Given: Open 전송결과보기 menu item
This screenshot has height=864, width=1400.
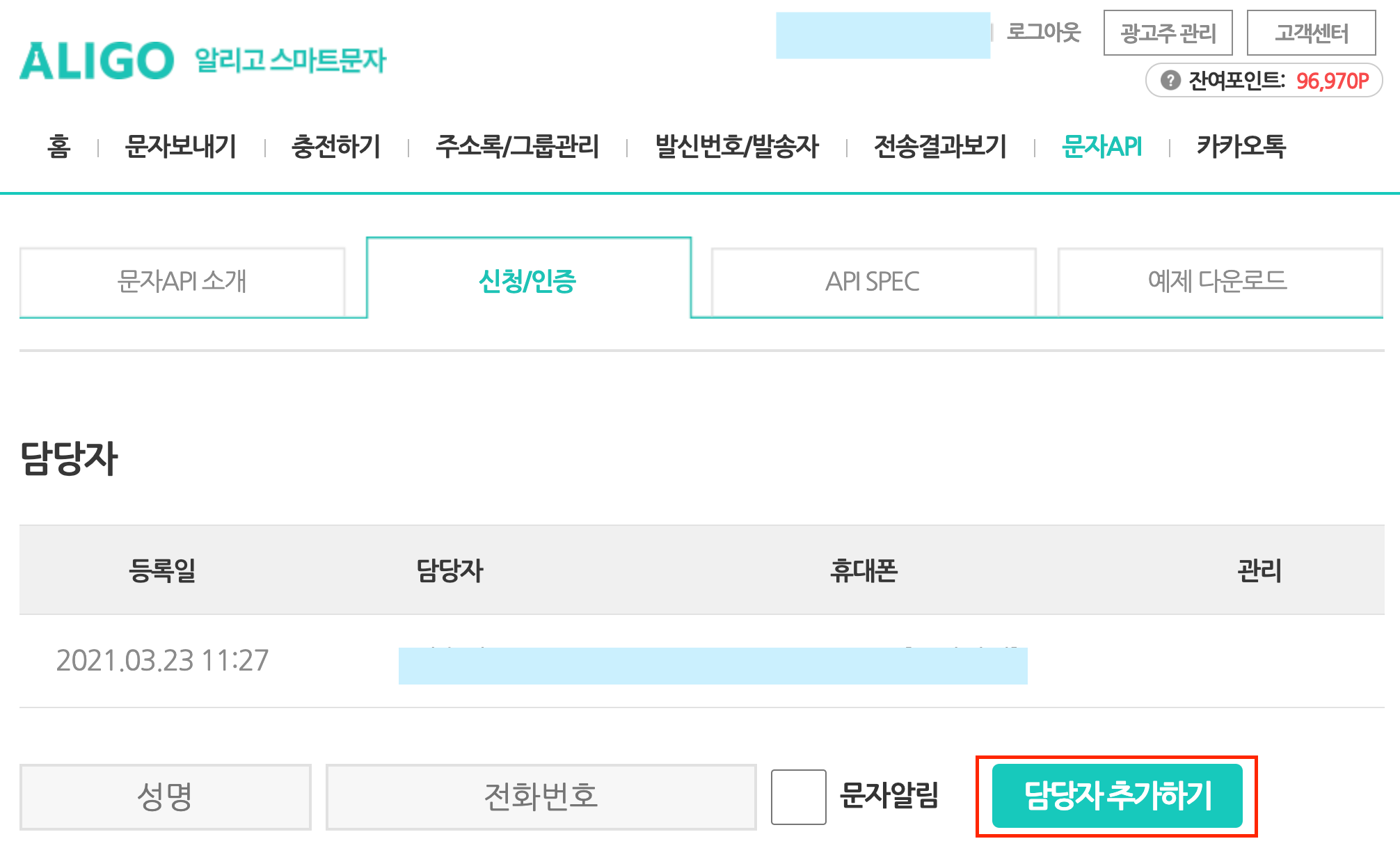Looking at the screenshot, I should (940, 147).
